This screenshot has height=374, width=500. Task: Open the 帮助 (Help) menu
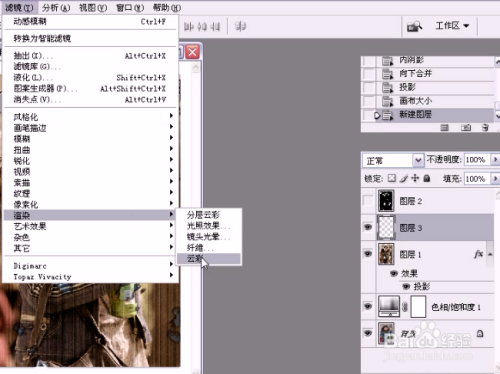(167, 7)
